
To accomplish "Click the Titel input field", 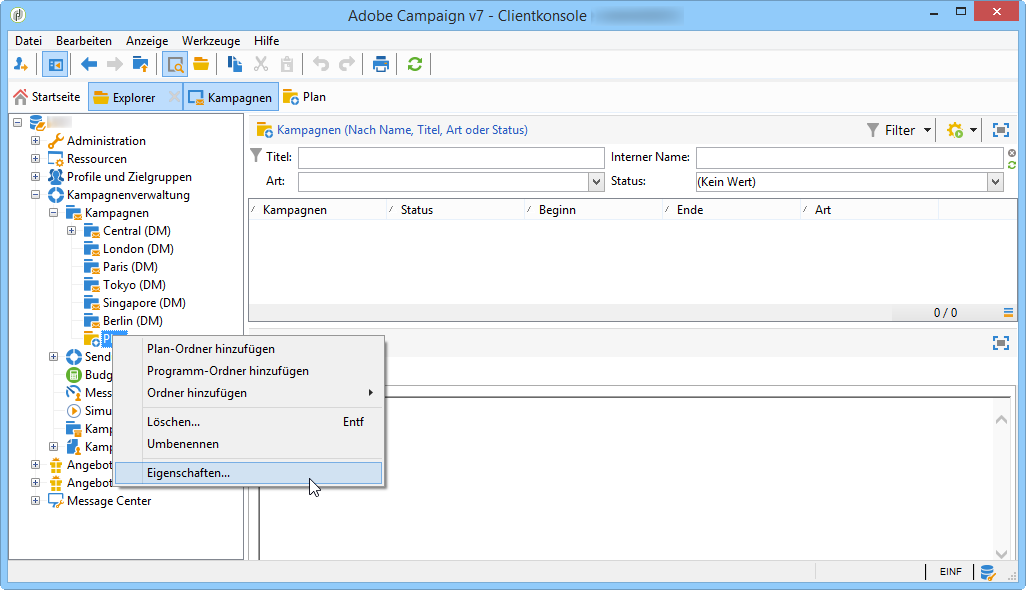I will pos(451,157).
